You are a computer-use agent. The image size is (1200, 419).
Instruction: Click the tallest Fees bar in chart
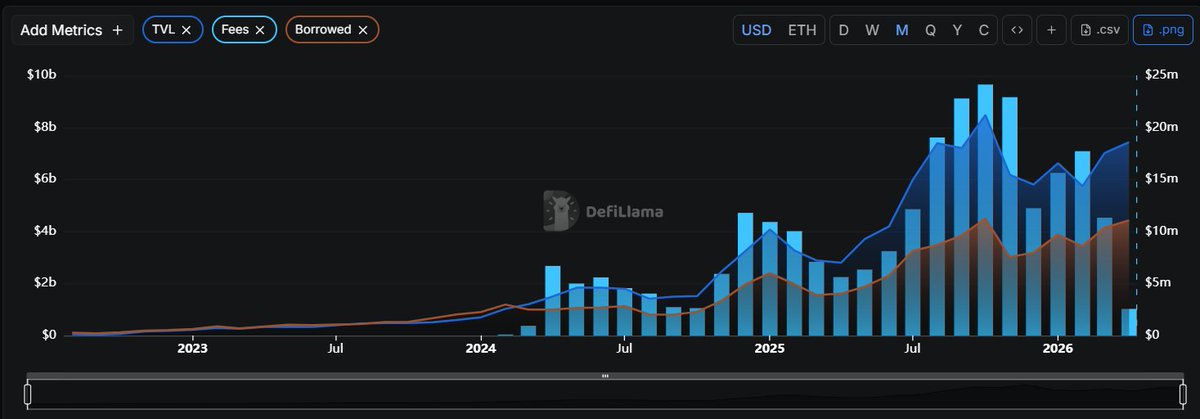click(x=985, y=210)
